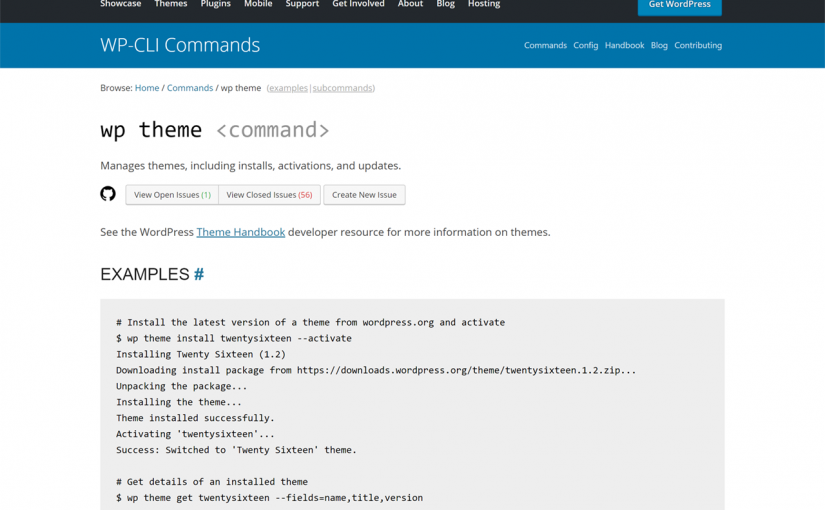
Task: Open Showcase in top navigation
Action: tap(120, 4)
